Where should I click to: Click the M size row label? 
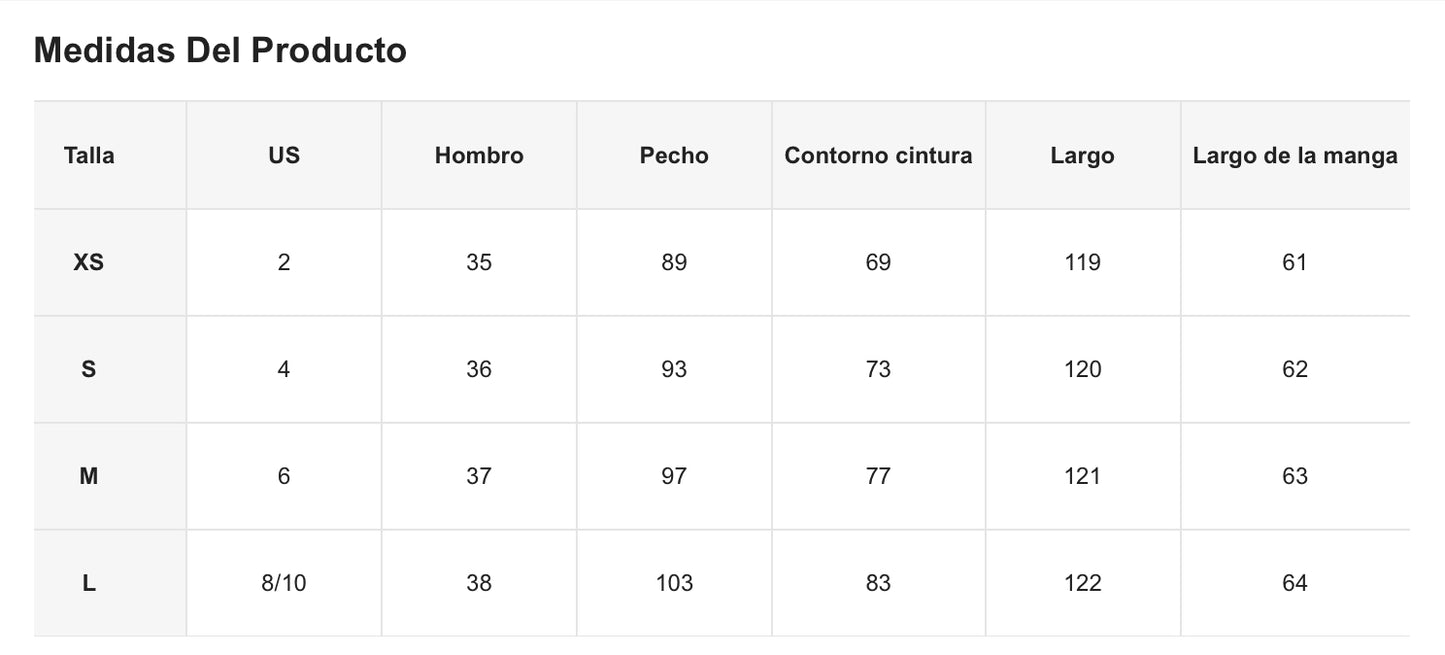[89, 477]
